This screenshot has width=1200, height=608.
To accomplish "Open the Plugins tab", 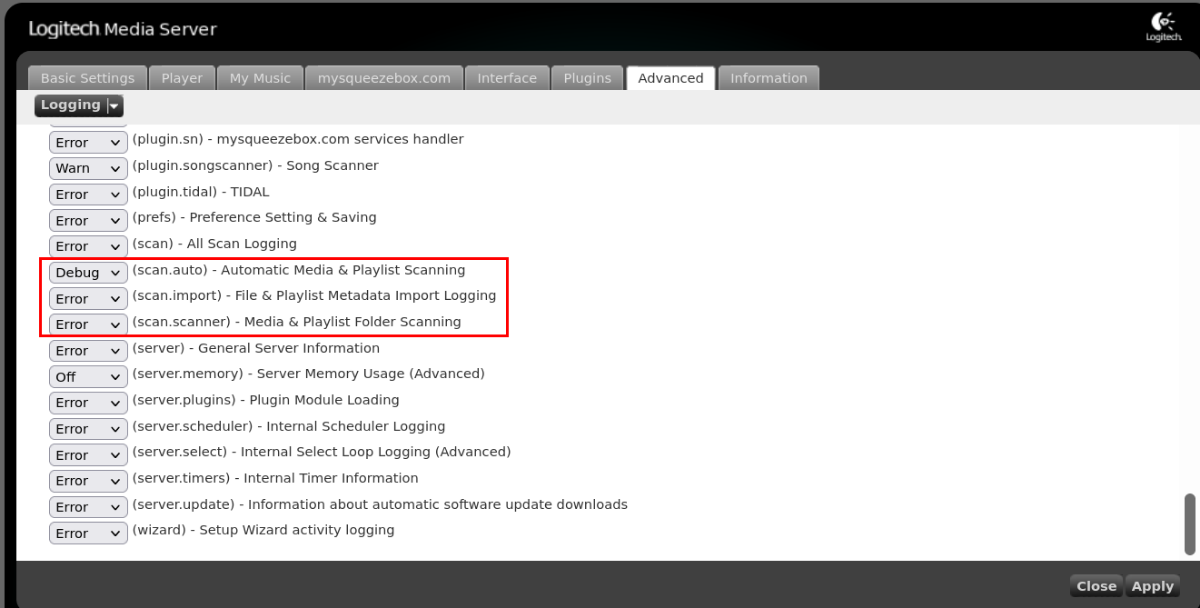I will [587, 78].
